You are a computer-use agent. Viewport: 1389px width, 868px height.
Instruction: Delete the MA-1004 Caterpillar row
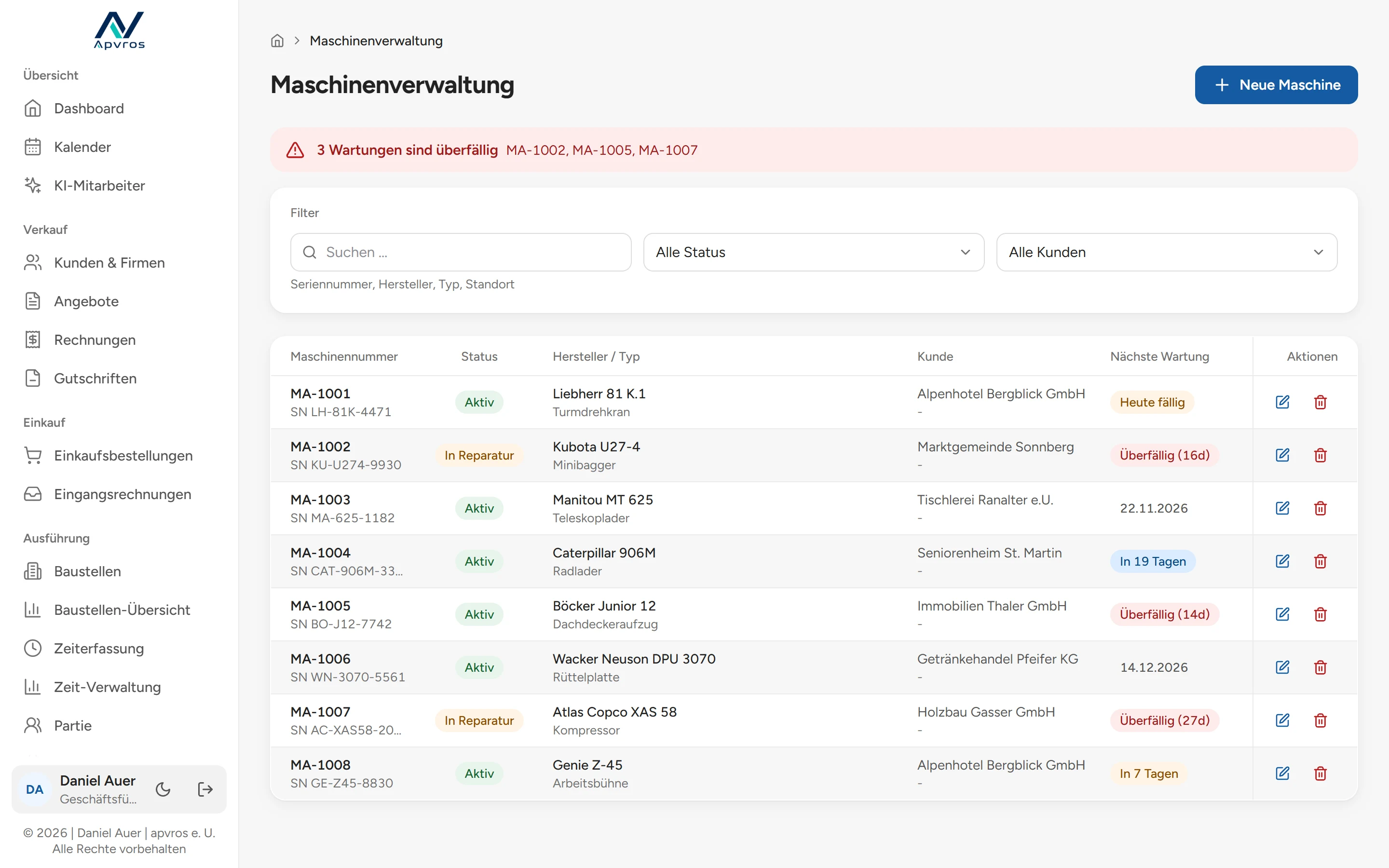(x=1320, y=561)
